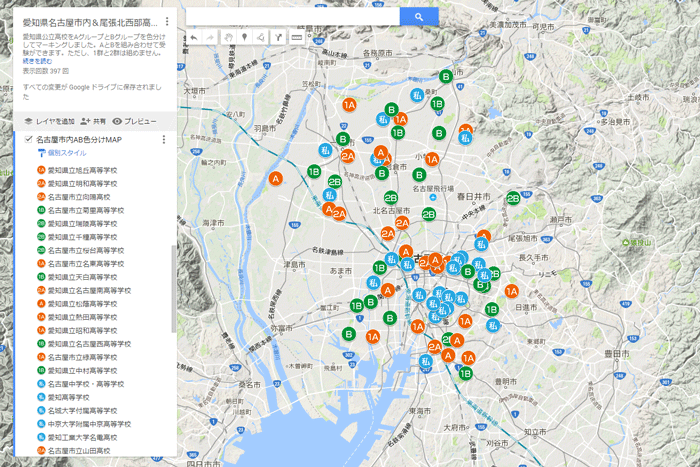Click the redo arrow in map toolbar
This screenshot has height=467, width=700.
pyautogui.click(x=210, y=38)
